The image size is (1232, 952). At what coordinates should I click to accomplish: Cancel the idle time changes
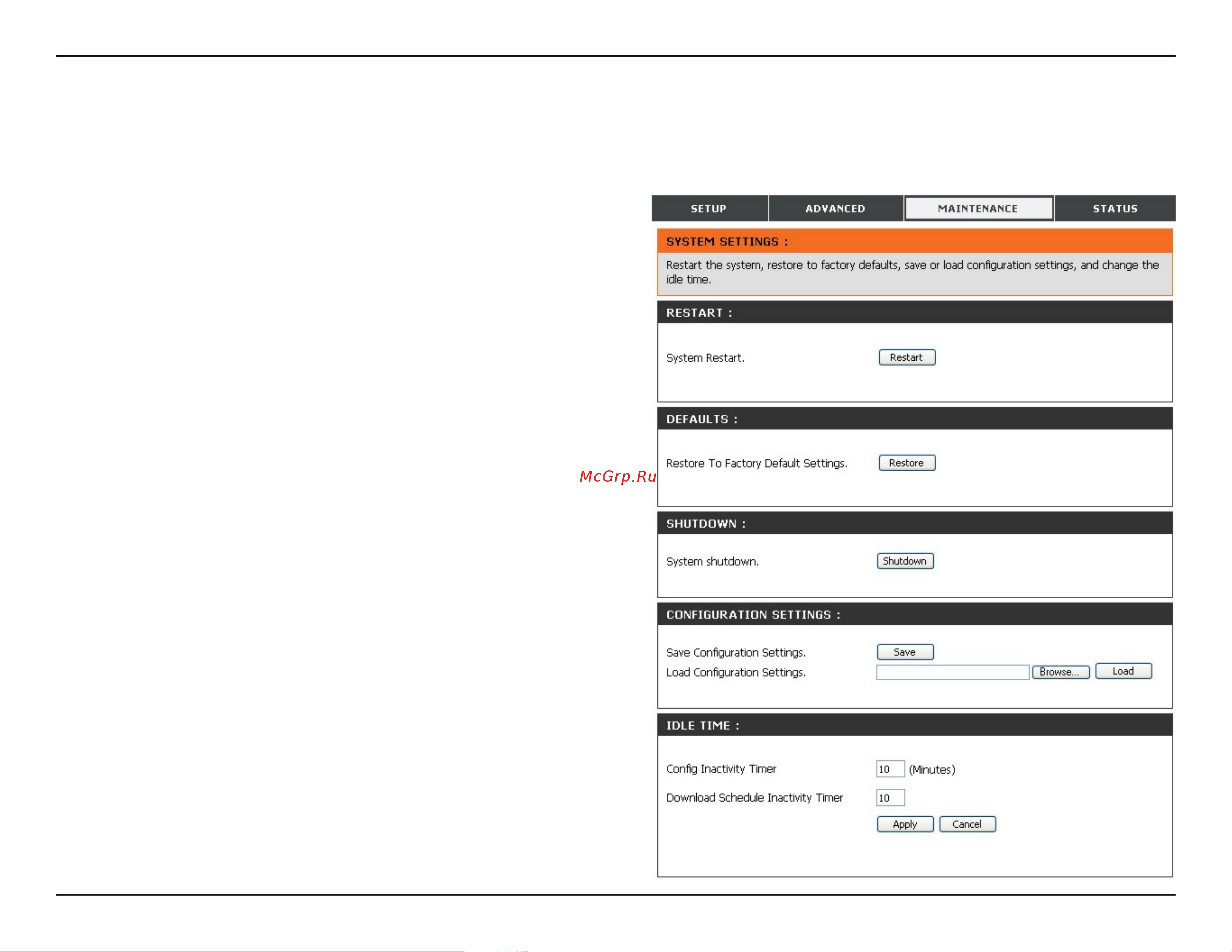[x=967, y=823]
